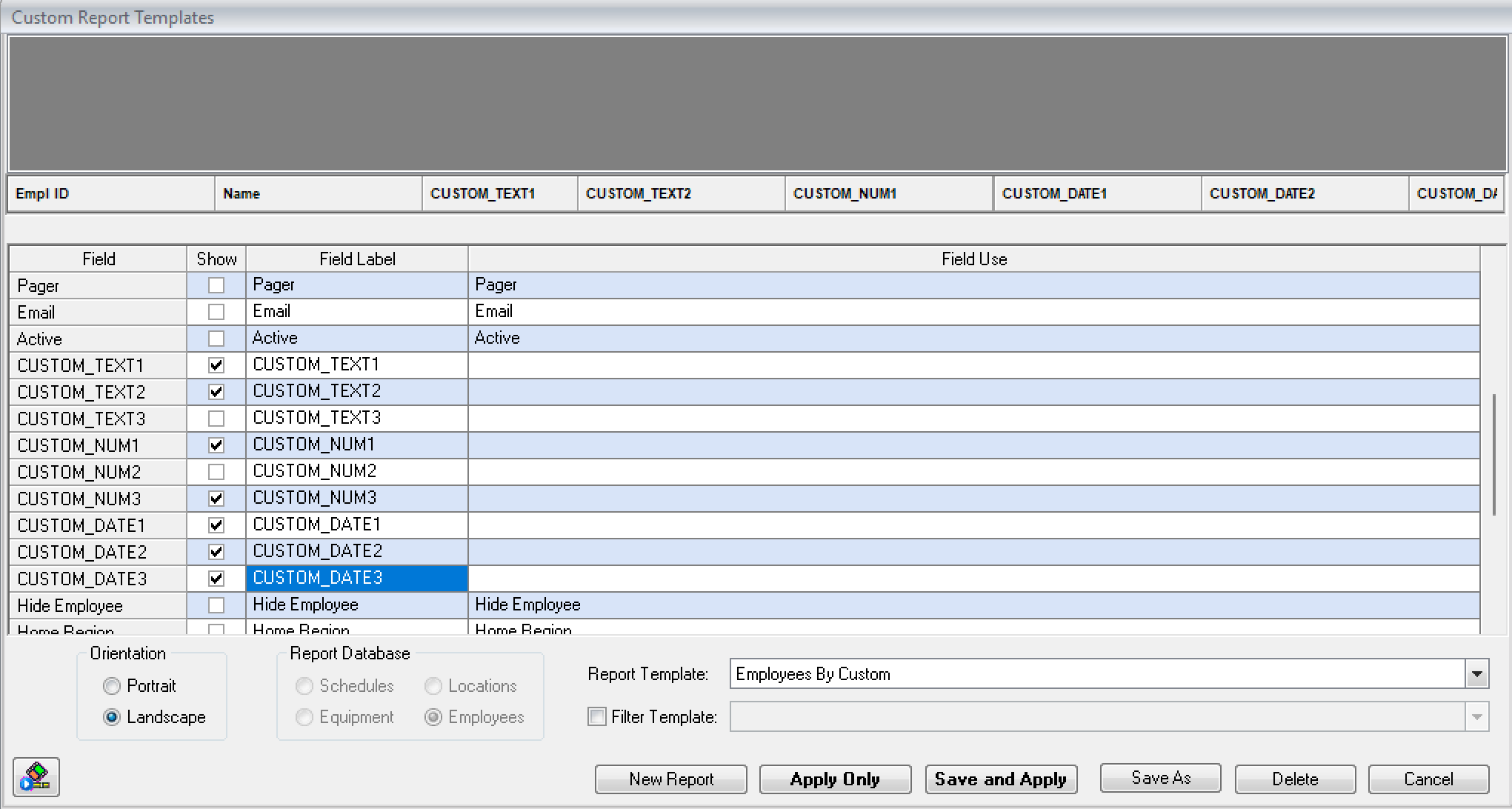Click the Empl ID column header
Image resolution: width=1512 pixels, height=809 pixels.
click(111, 193)
